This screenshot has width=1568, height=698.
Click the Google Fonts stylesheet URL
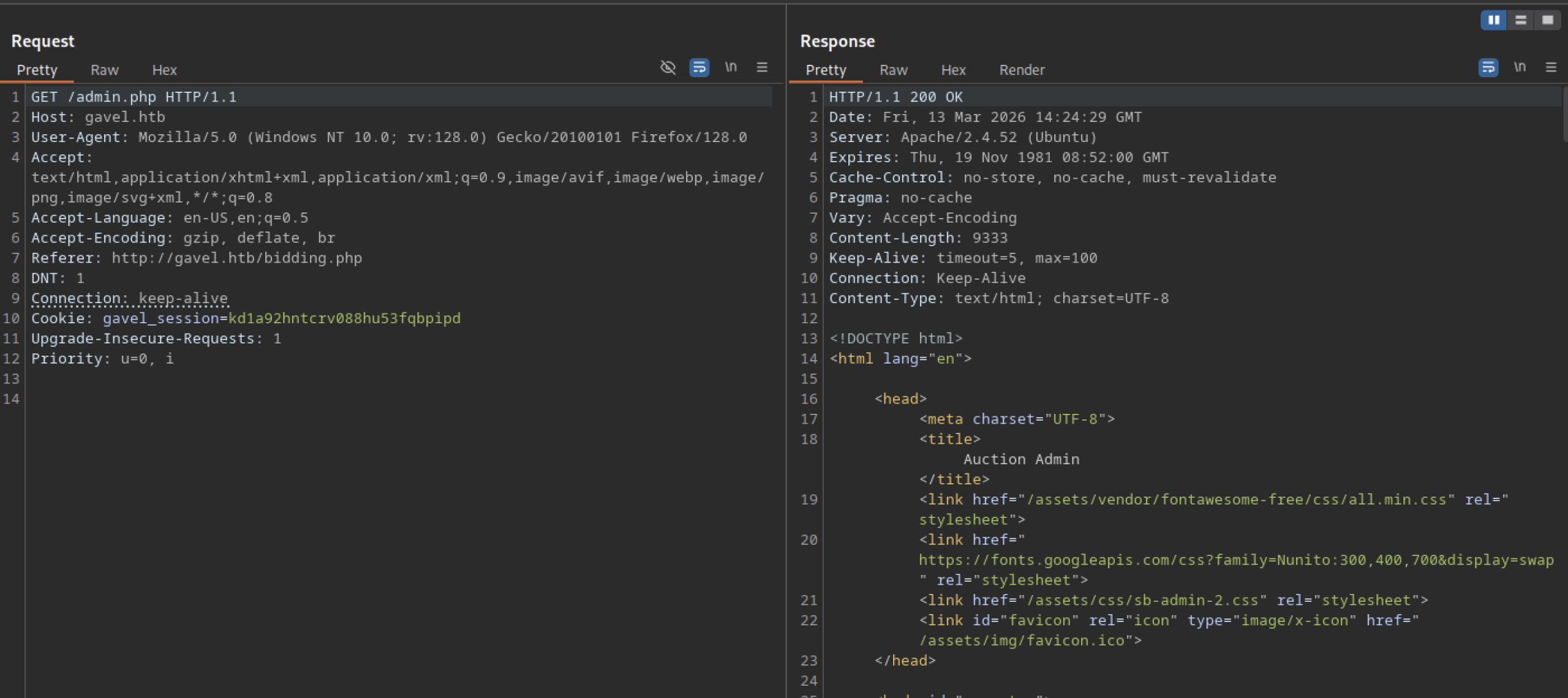1235,560
